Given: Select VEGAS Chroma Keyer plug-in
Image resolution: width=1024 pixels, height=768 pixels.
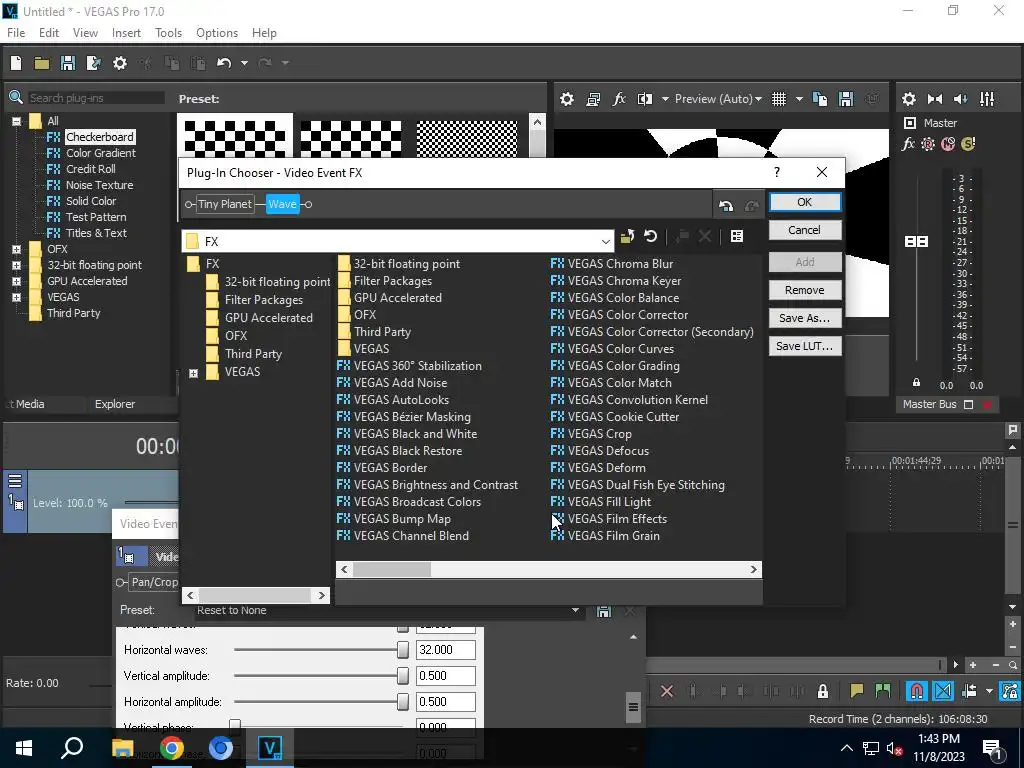Looking at the screenshot, I should [x=616, y=281].
